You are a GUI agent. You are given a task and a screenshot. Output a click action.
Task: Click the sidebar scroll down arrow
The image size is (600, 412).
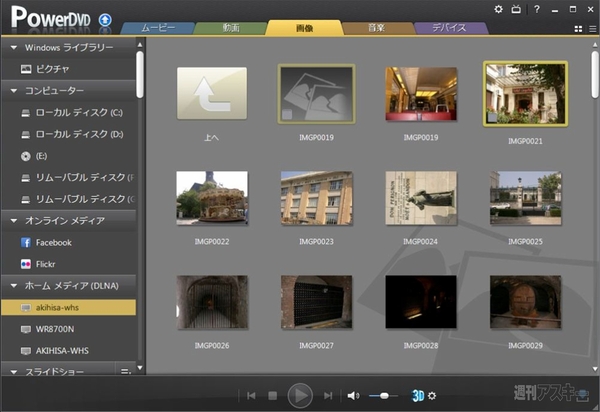pyautogui.click(x=140, y=368)
